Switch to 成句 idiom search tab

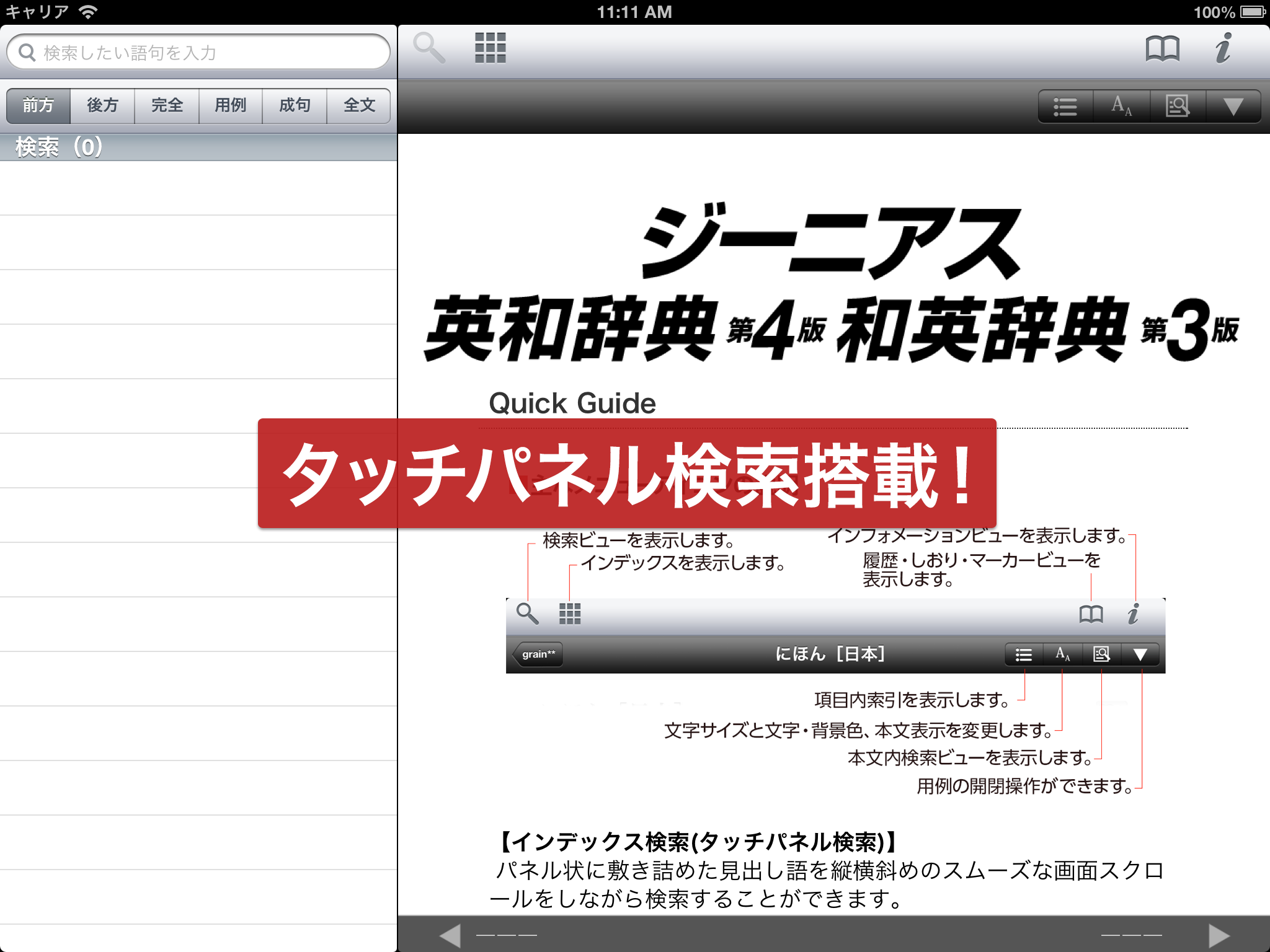(295, 105)
